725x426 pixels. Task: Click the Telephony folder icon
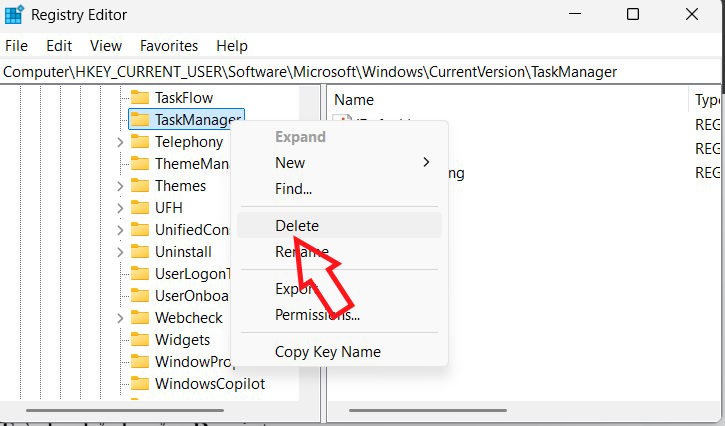[140, 142]
